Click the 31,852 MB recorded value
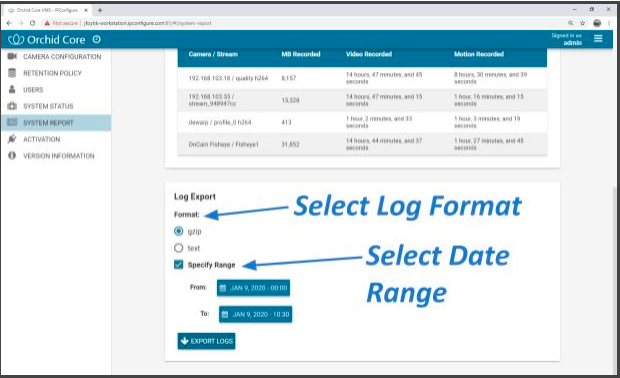Image resolution: width=620 pixels, height=378 pixels. [x=290, y=144]
